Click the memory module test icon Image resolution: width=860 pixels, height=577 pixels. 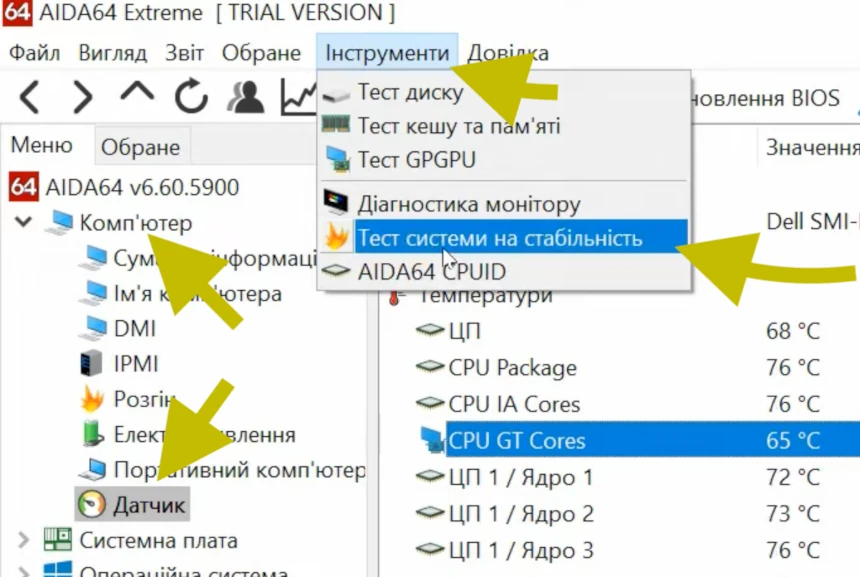[336, 124]
